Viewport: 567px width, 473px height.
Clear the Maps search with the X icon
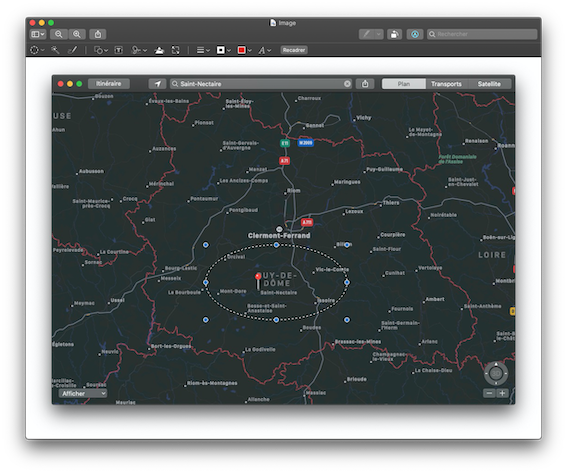(x=347, y=84)
